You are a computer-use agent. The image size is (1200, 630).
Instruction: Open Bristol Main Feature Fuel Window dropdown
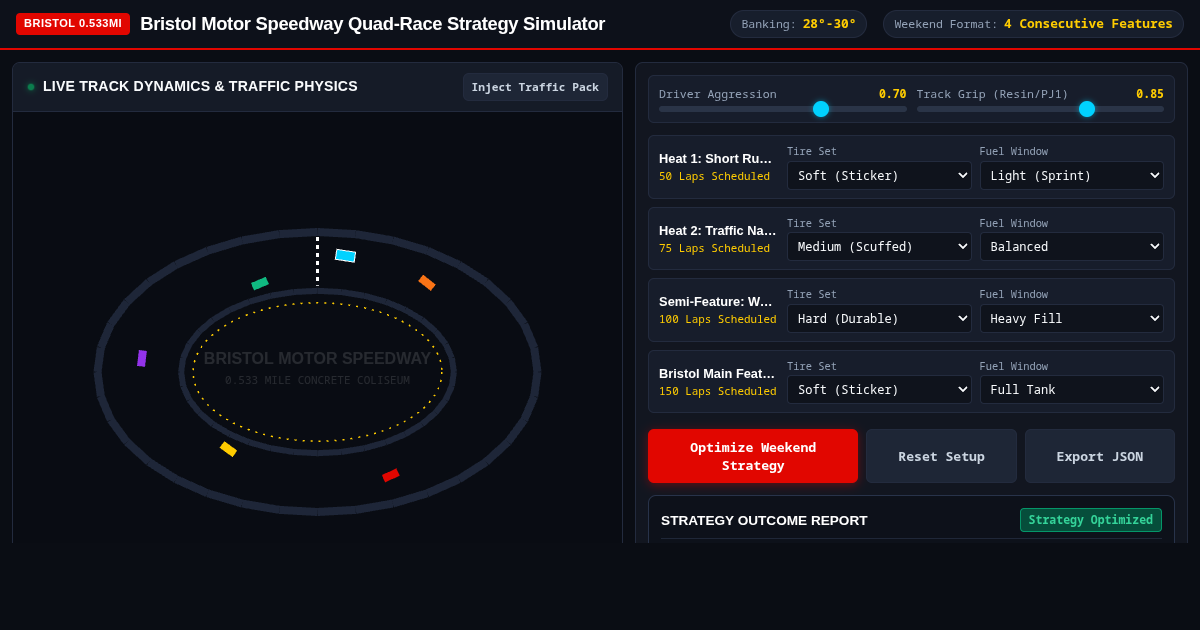1072,390
